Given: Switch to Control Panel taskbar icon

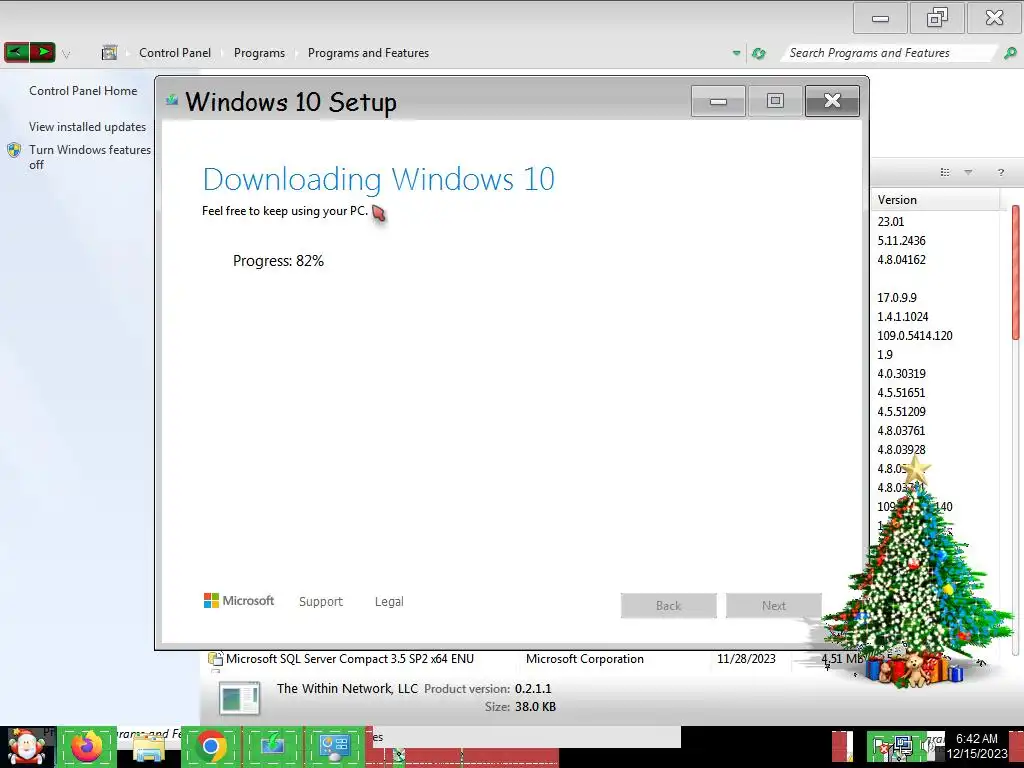Looking at the screenshot, I should point(335,747).
